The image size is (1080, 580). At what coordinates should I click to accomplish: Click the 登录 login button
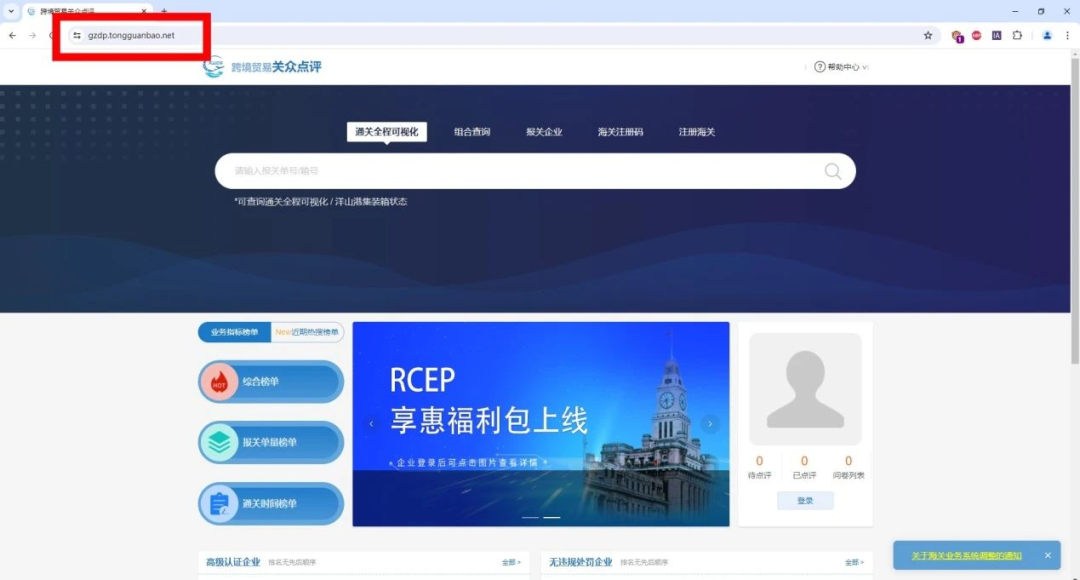pos(805,500)
